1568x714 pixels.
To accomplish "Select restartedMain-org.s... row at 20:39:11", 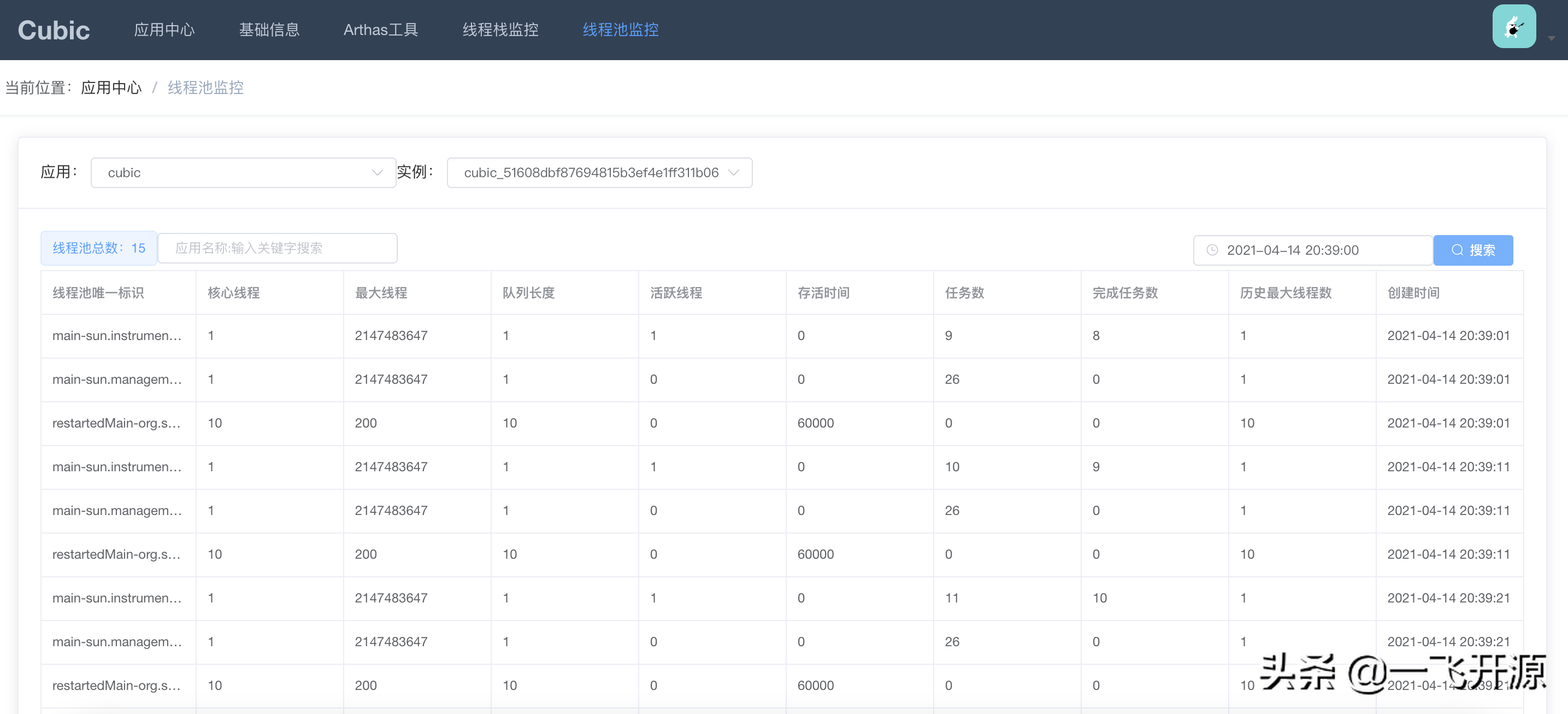I will (782, 555).
